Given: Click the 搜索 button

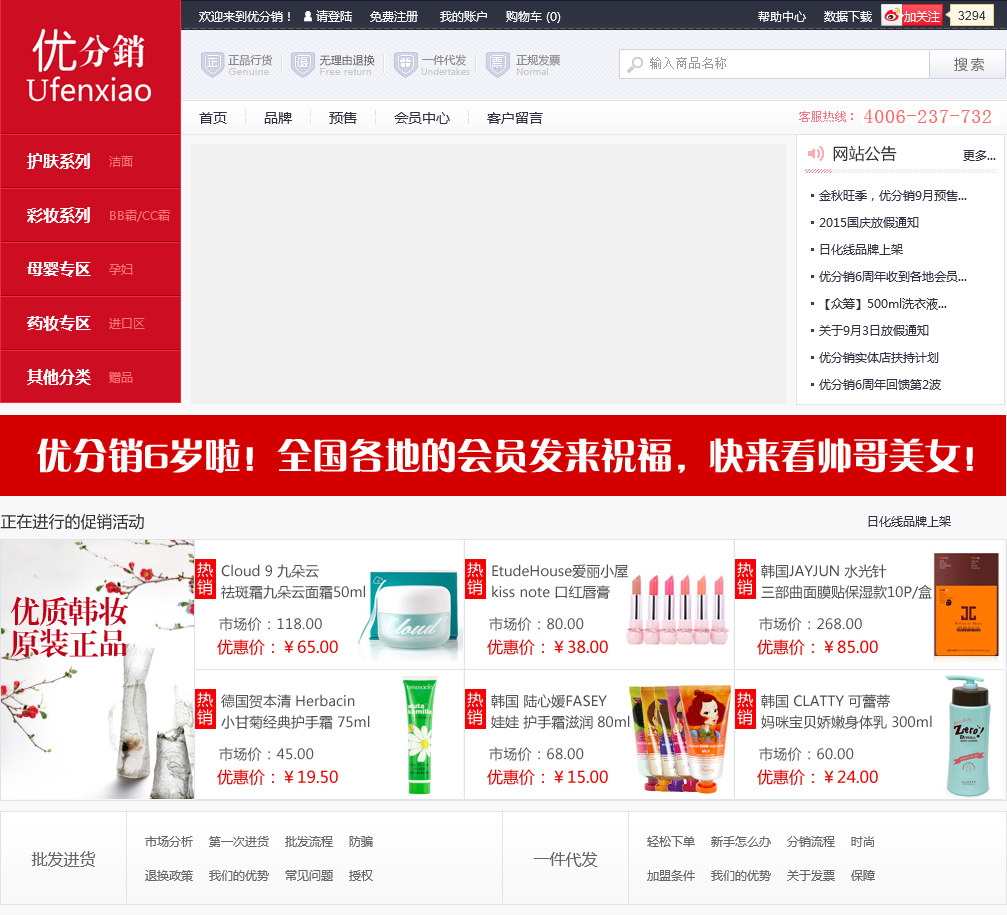Looking at the screenshot, I should pyautogui.click(x=968, y=64).
